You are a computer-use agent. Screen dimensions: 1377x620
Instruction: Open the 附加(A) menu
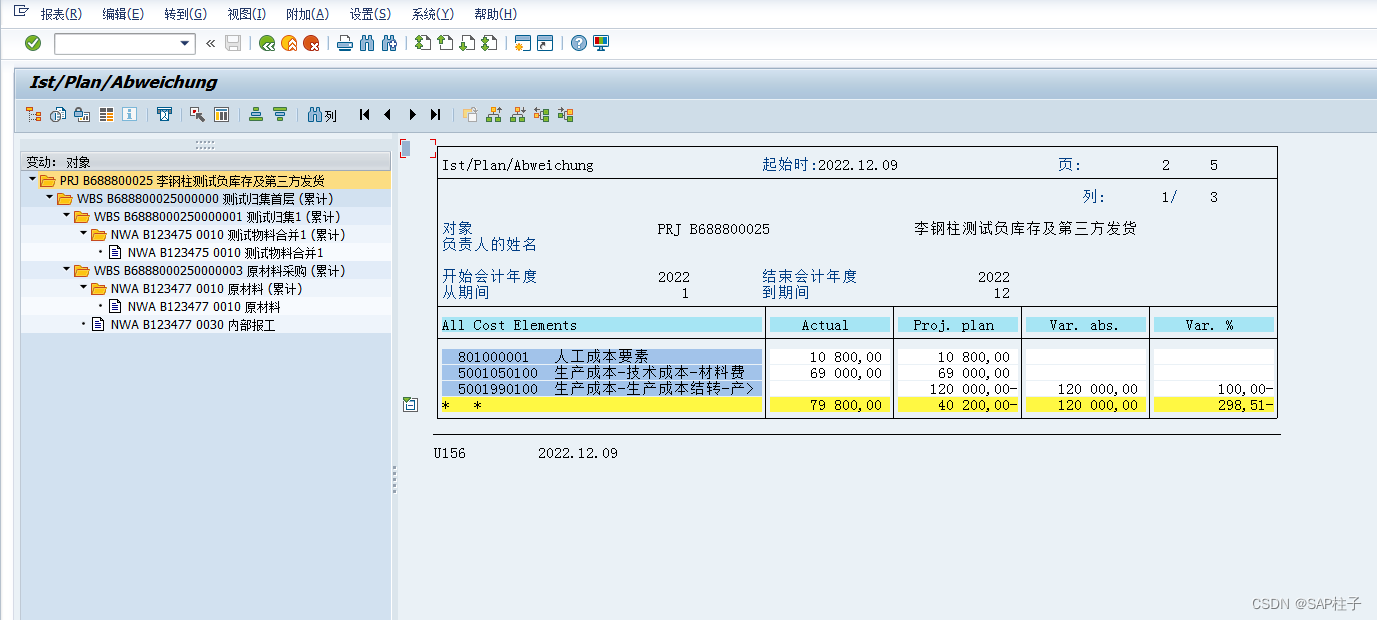307,14
